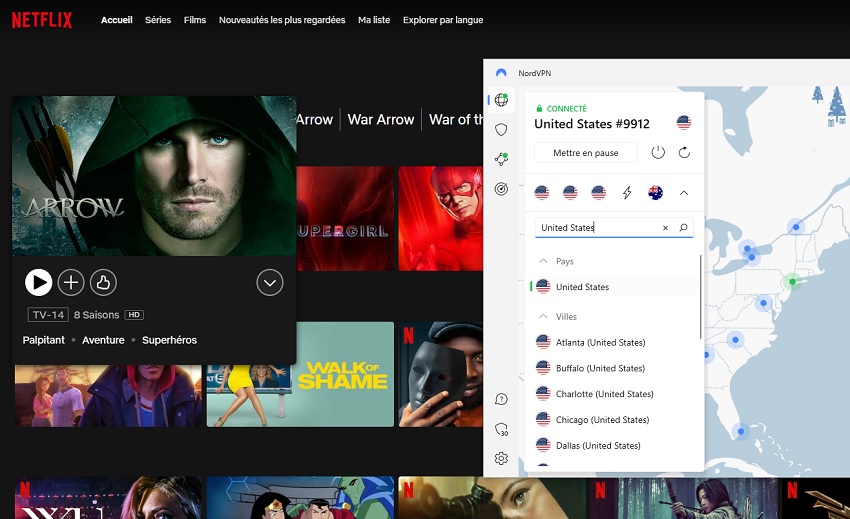The image size is (850, 519).
Task: Collapse the Pays section
Action: [x=543, y=261]
